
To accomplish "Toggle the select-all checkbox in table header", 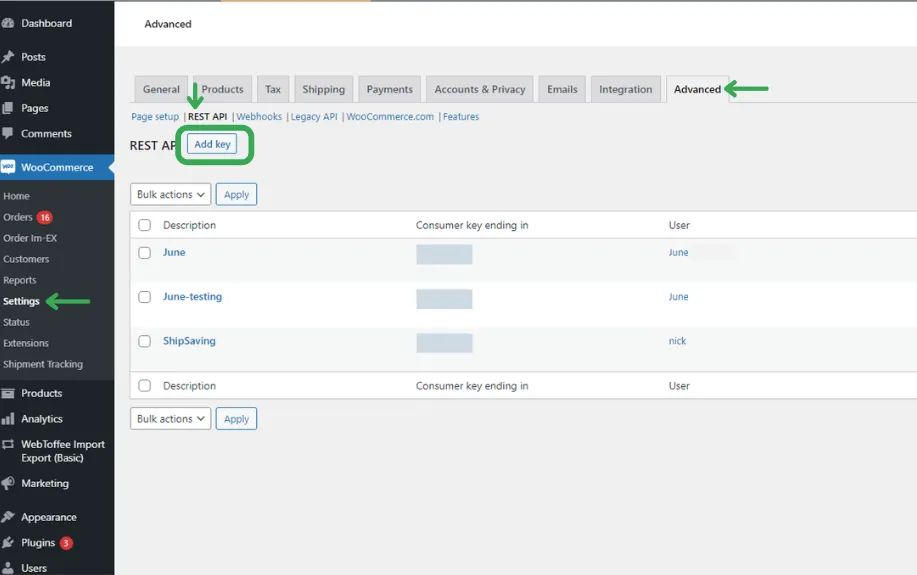I will point(144,225).
